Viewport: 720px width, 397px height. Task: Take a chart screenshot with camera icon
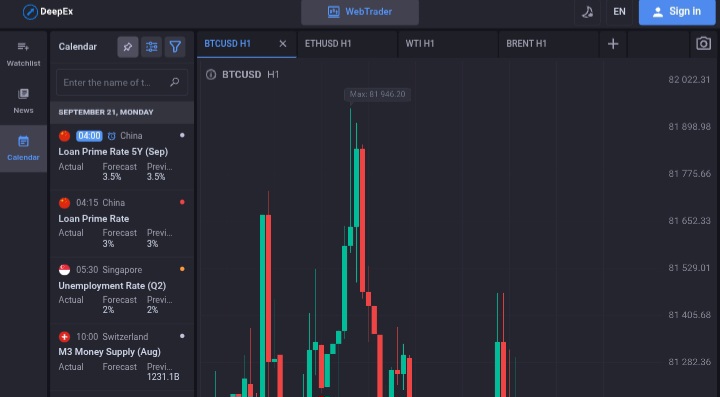(703, 44)
